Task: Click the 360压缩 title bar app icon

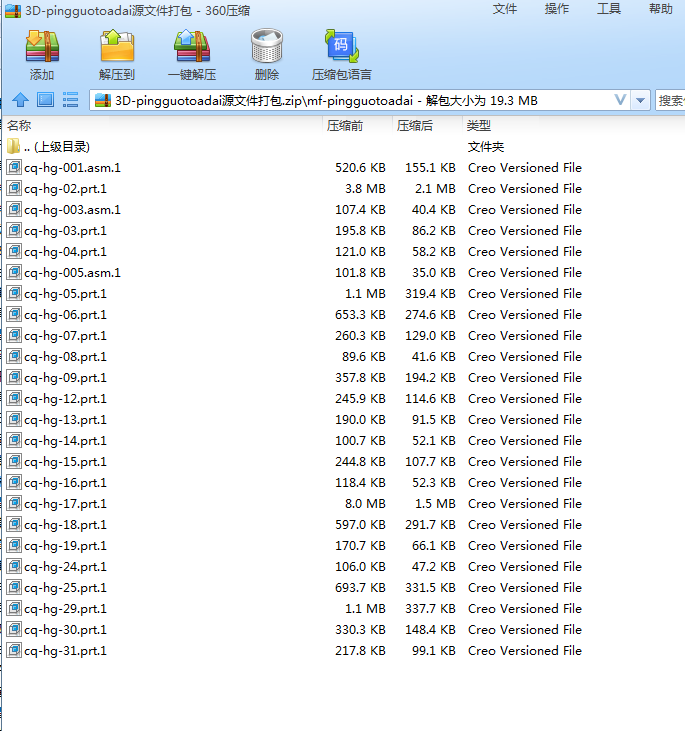Action: click(x=13, y=11)
